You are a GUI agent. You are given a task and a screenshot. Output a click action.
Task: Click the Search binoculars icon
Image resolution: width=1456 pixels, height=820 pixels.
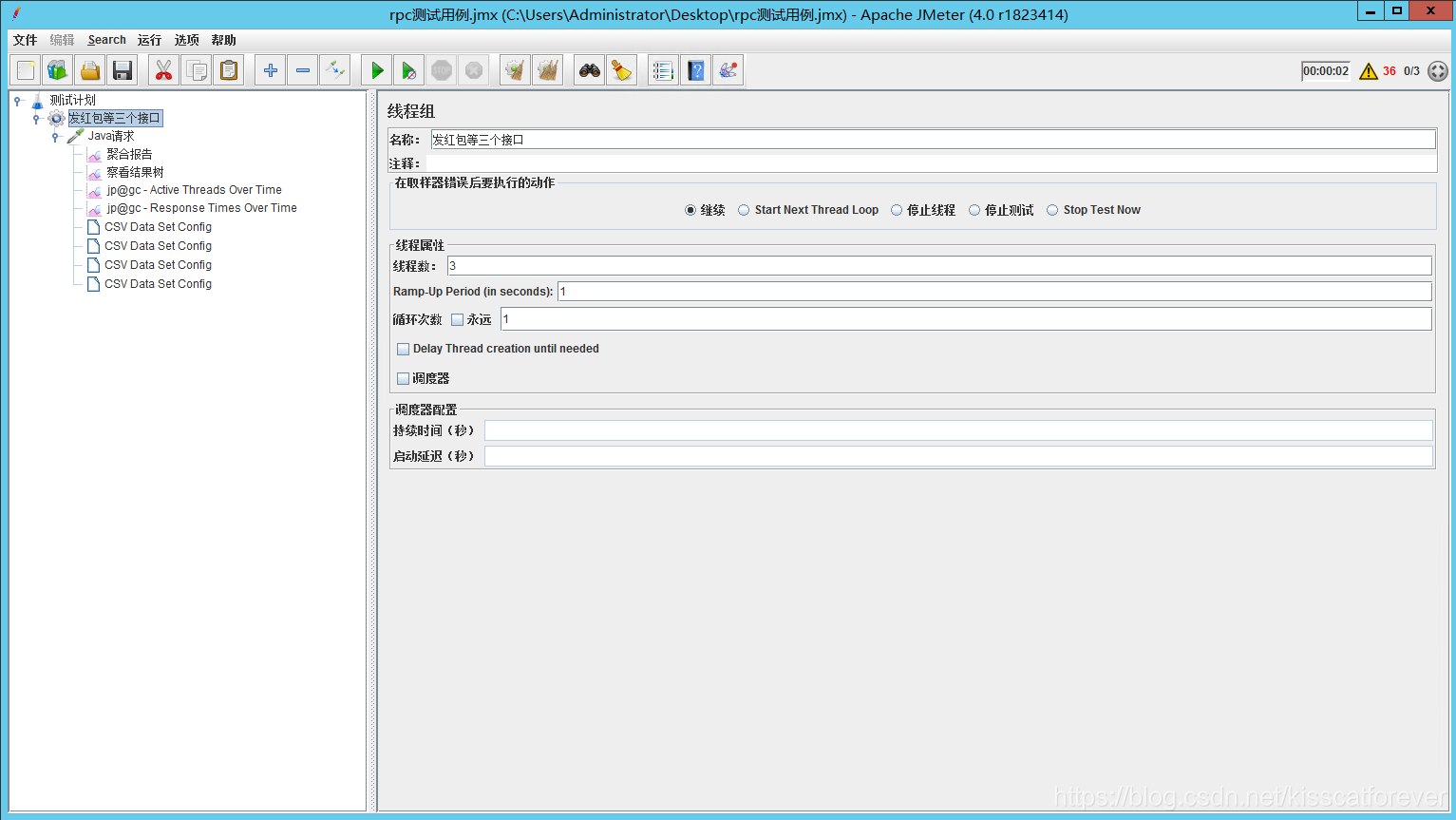click(590, 70)
